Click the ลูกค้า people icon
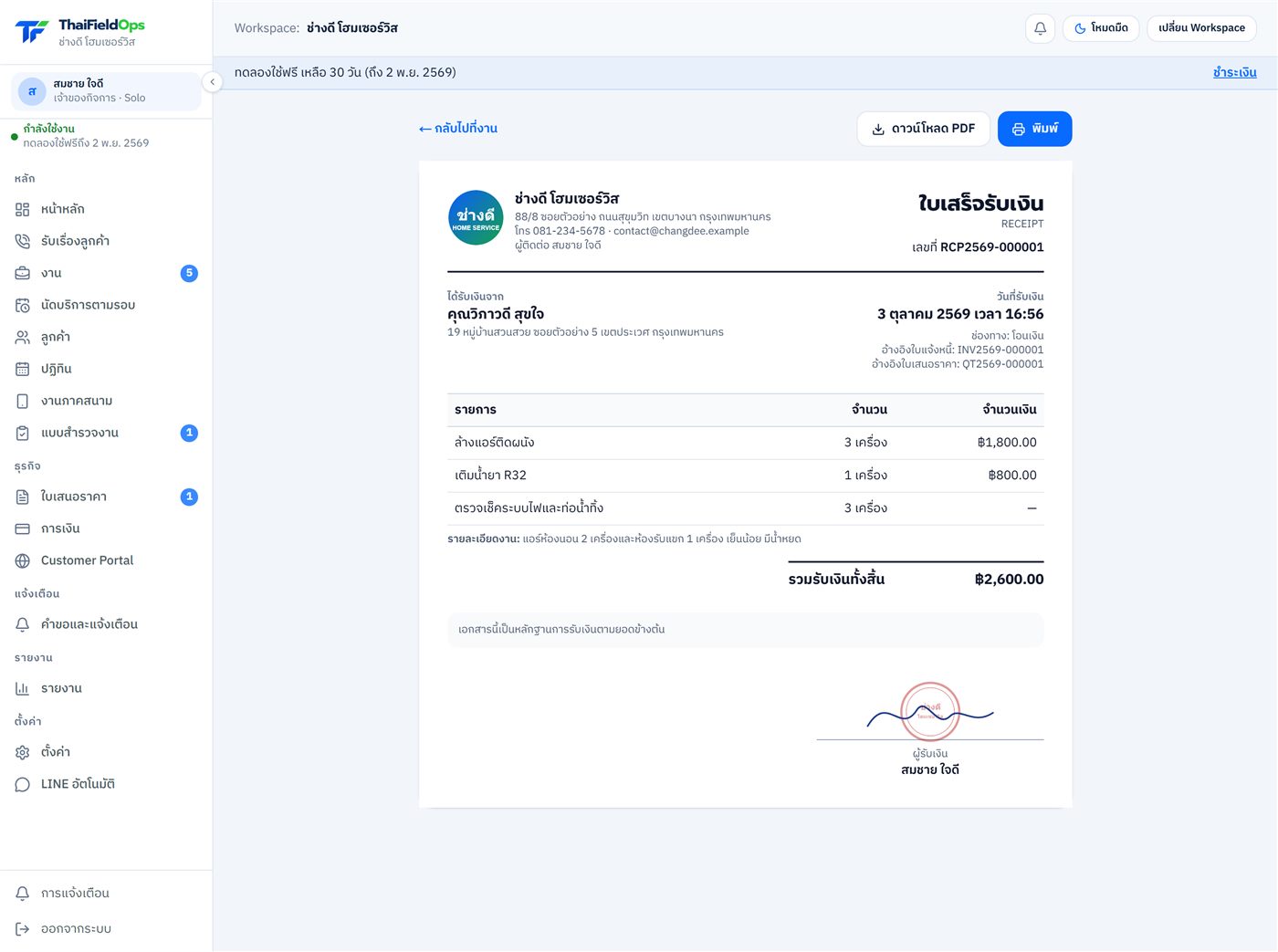 (23, 337)
